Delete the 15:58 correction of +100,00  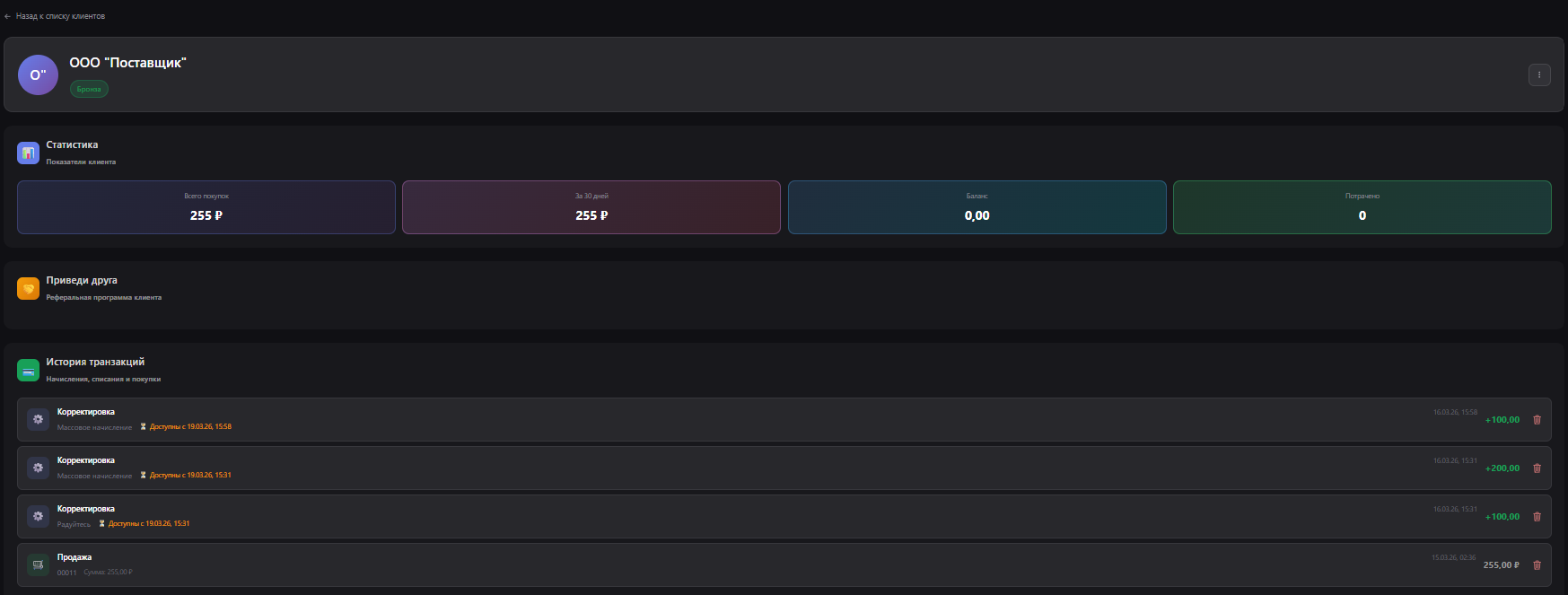pos(1537,420)
